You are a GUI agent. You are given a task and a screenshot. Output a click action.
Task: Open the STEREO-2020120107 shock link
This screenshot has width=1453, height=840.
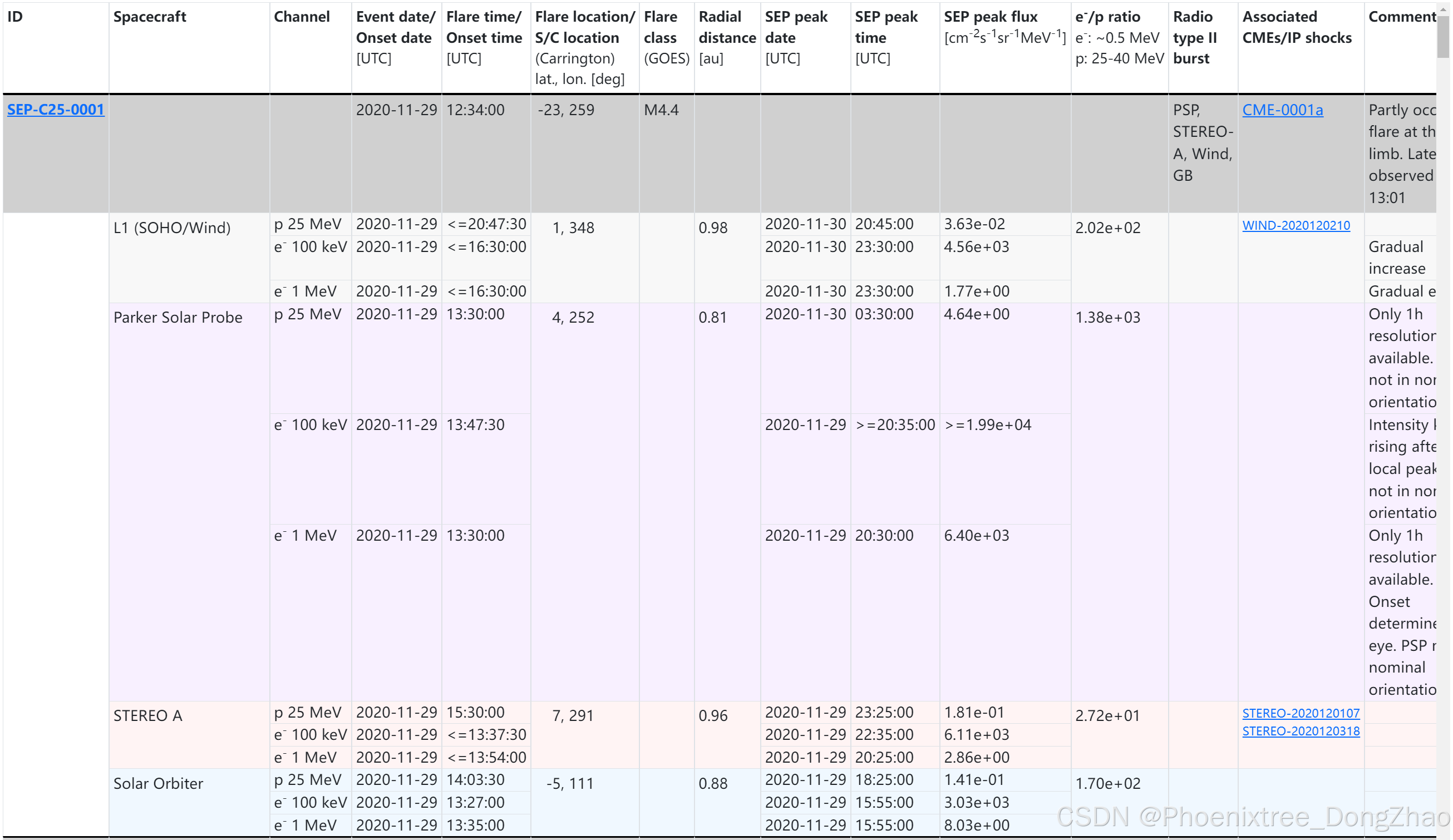(x=1300, y=713)
